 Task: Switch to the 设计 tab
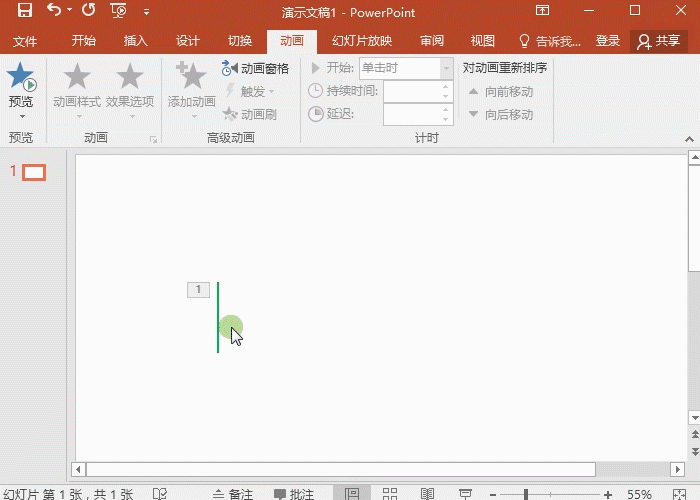(x=188, y=41)
